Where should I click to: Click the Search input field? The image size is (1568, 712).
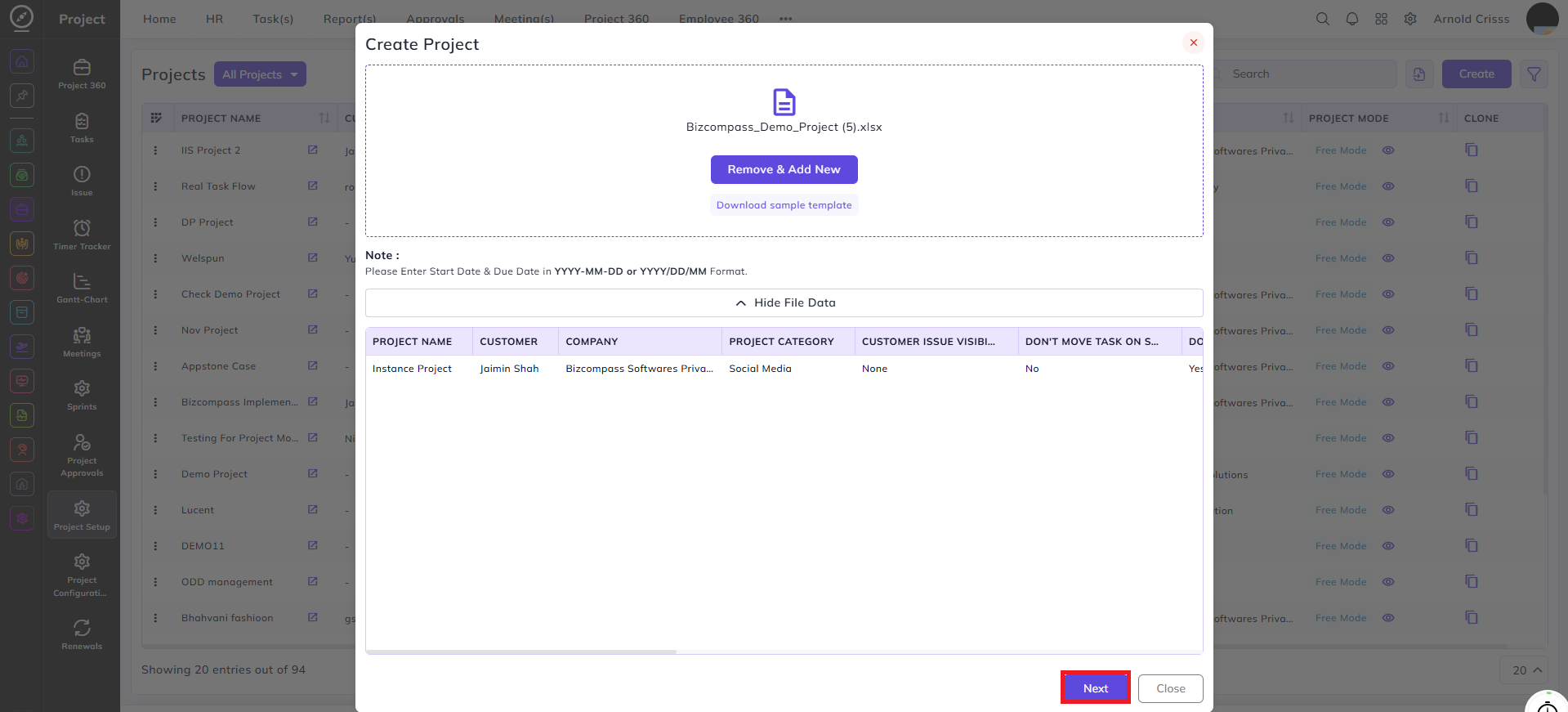(1303, 74)
